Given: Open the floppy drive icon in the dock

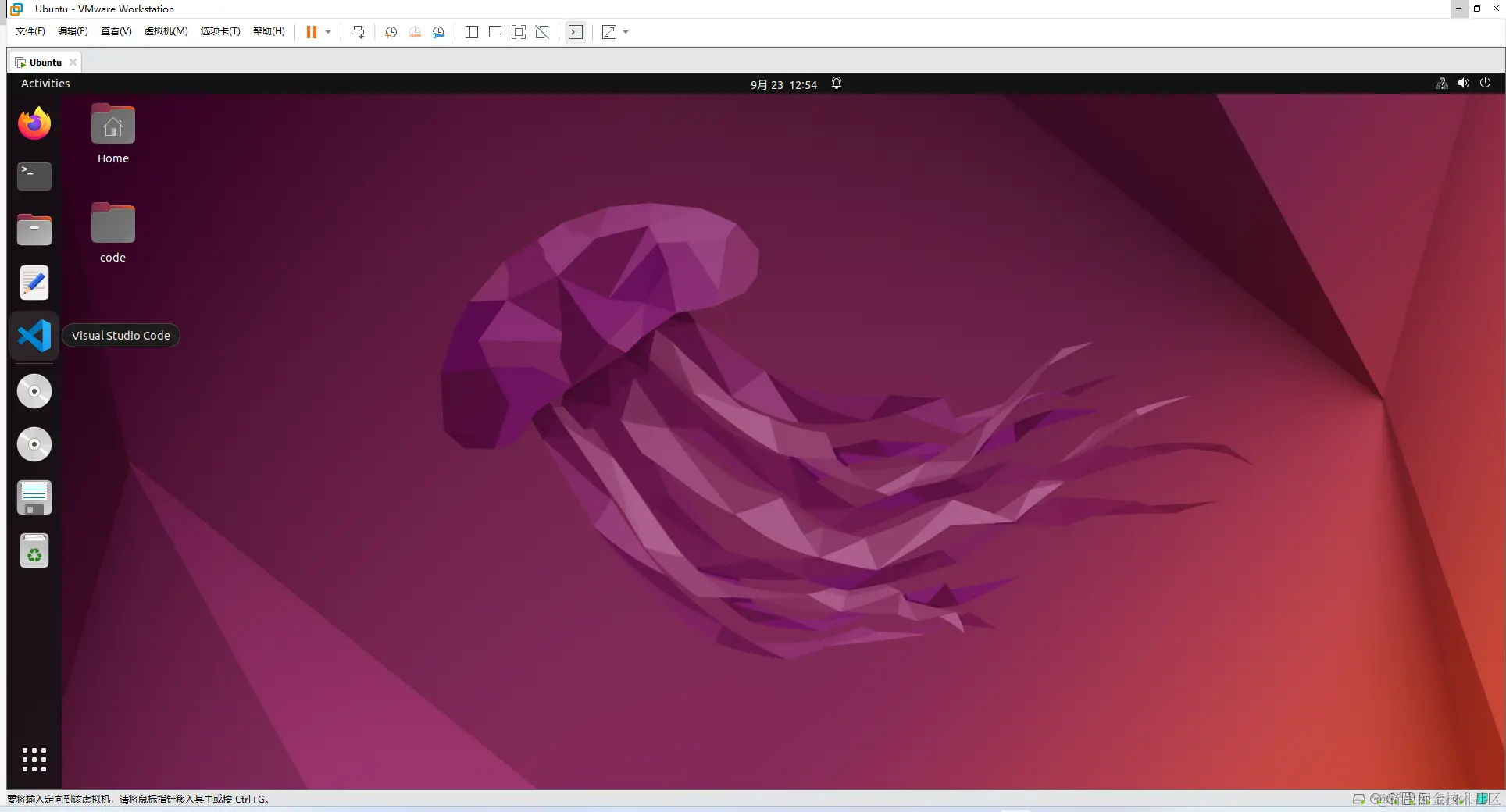Looking at the screenshot, I should [34, 497].
